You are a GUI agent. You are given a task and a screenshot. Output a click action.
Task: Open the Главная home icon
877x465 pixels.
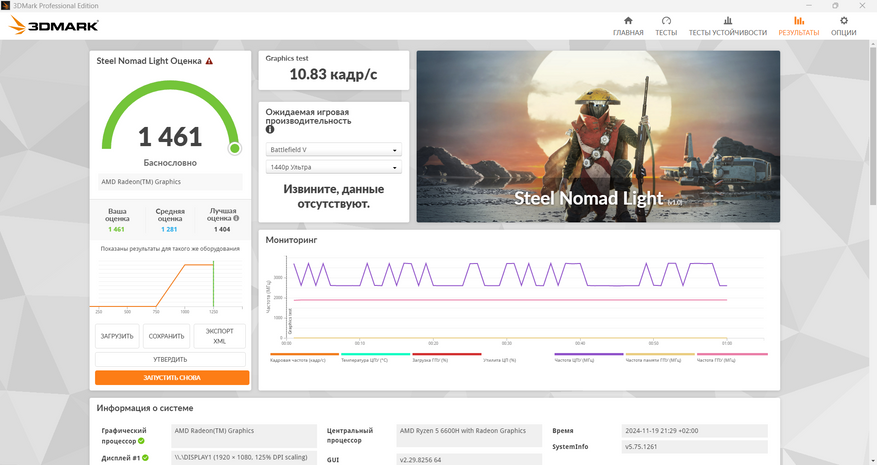(628, 21)
